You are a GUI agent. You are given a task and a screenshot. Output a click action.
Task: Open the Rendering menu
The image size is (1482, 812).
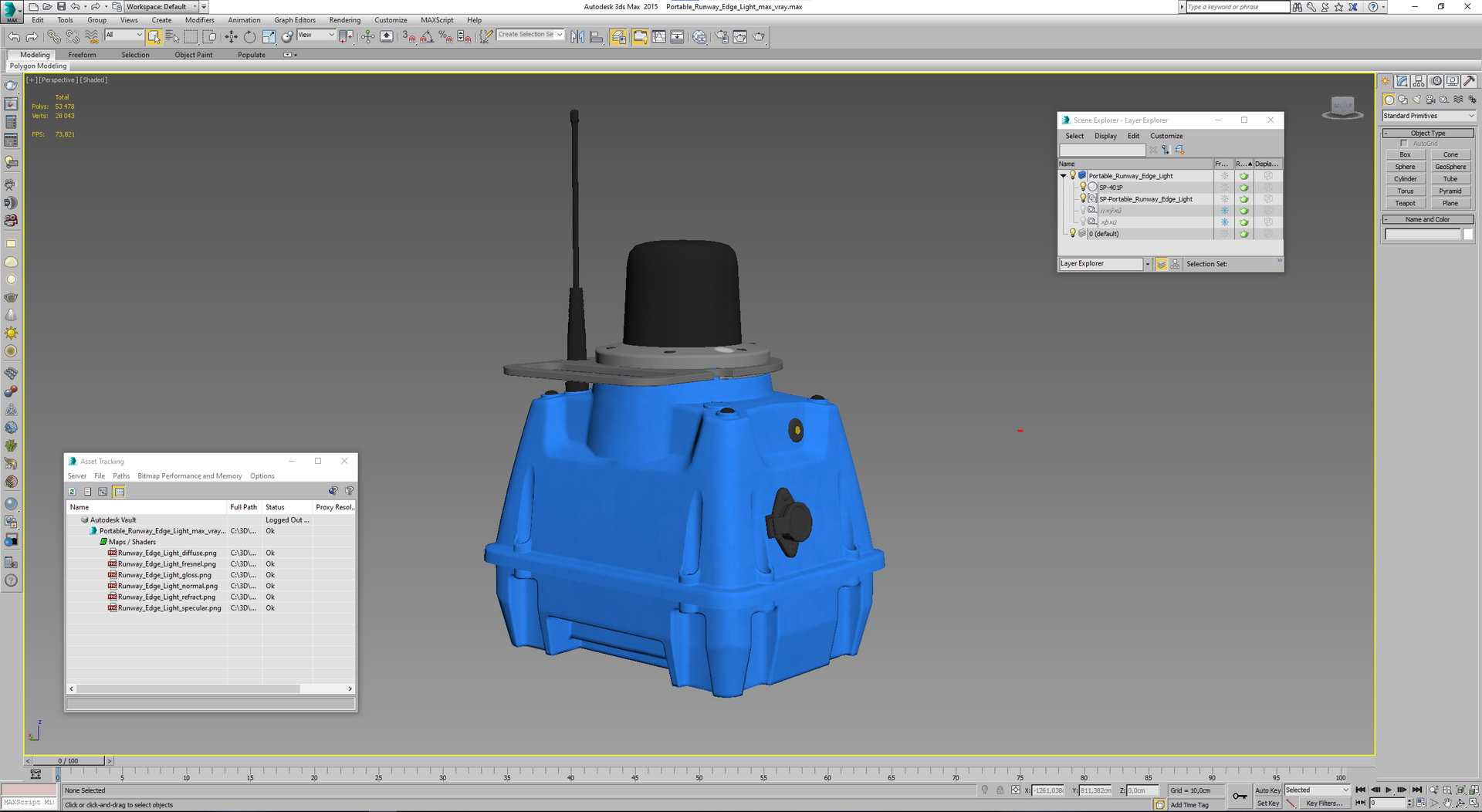tap(344, 20)
